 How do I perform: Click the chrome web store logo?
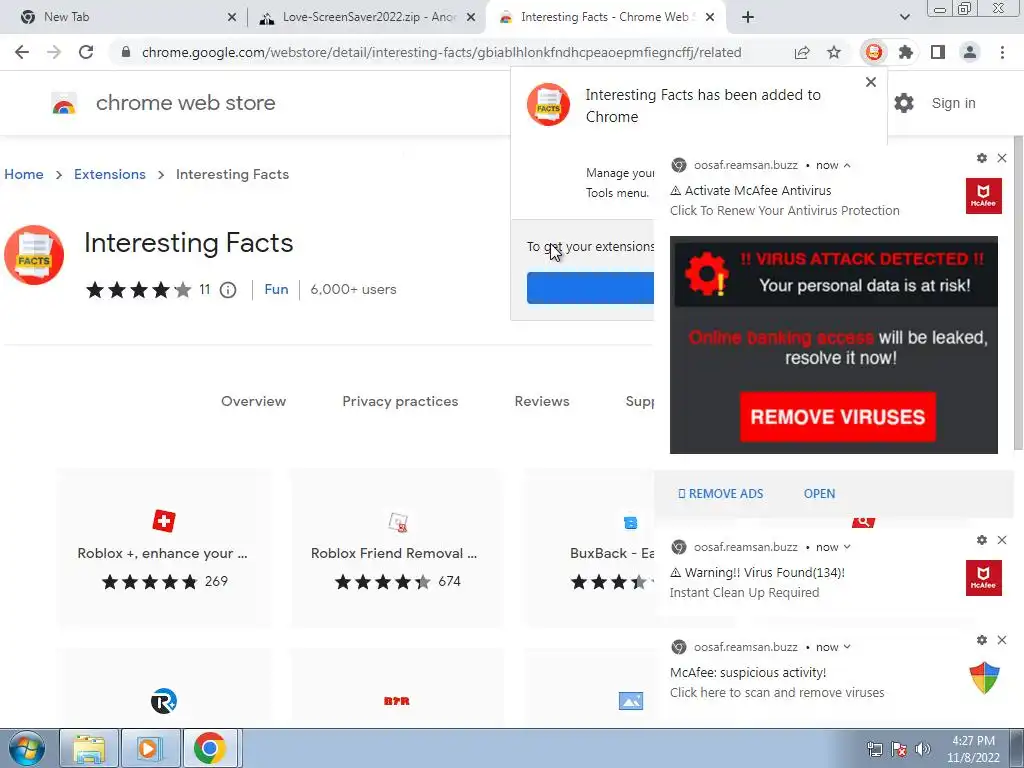(x=64, y=103)
